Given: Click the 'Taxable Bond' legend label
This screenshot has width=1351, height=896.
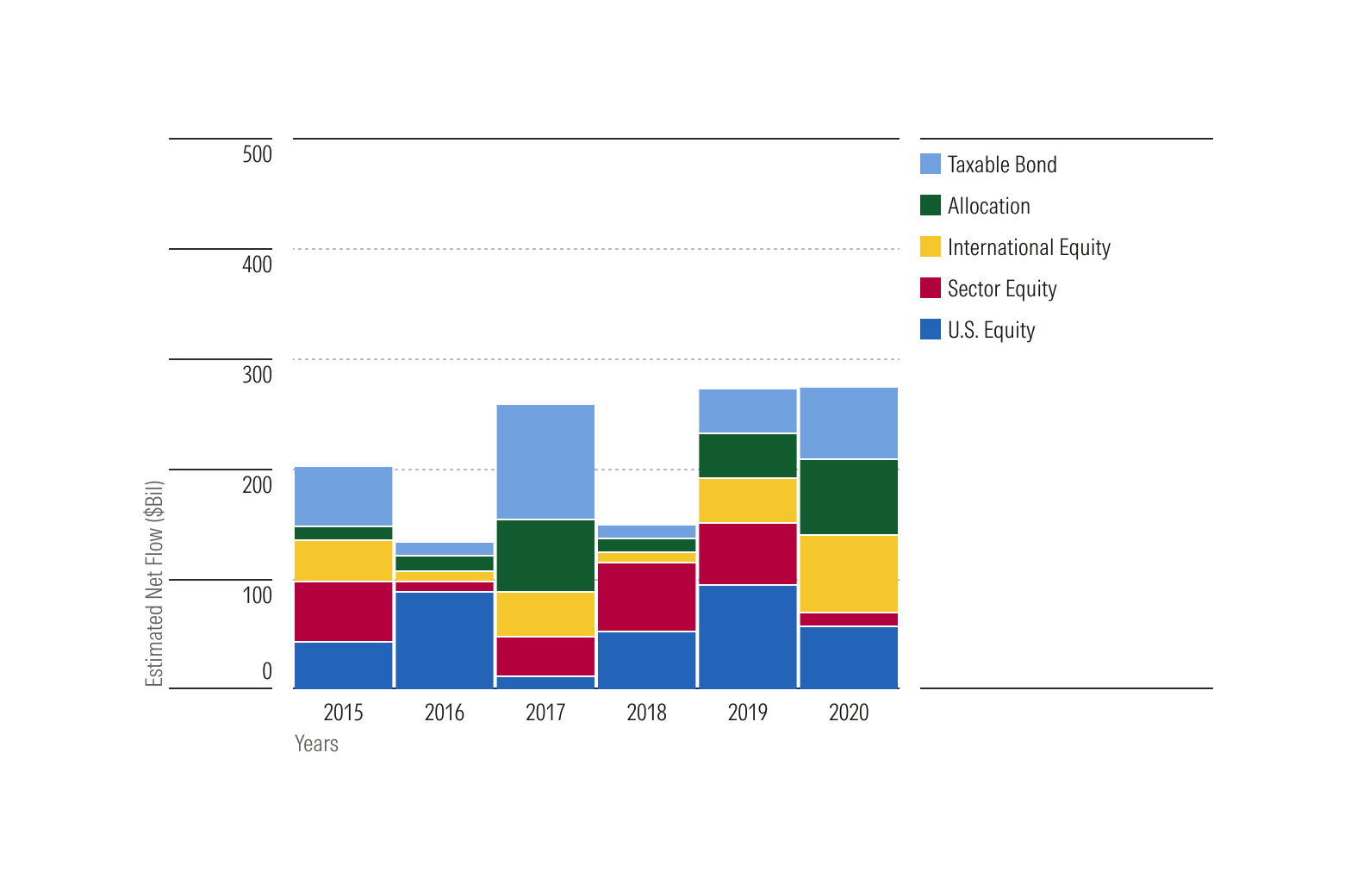Looking at the screenshot, I should pos(1002,165).
